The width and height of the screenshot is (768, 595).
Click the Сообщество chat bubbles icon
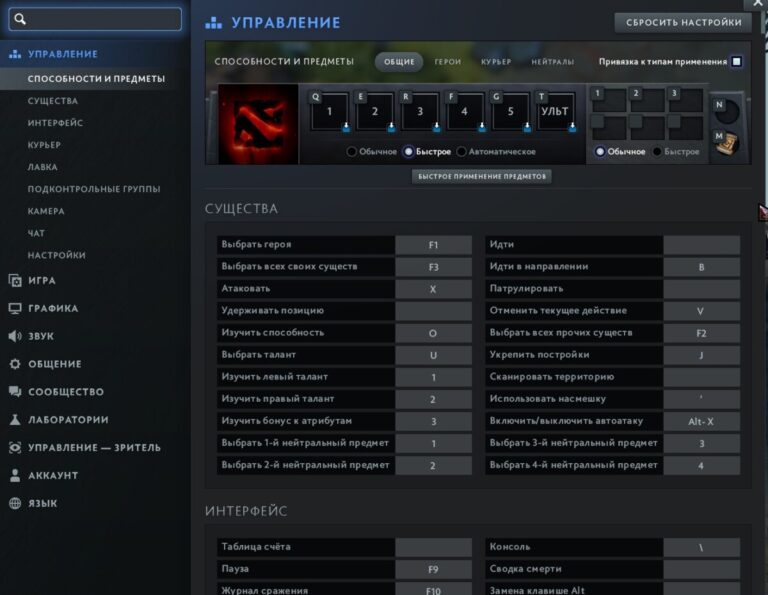pyautogui.click(x=15, y=392)
